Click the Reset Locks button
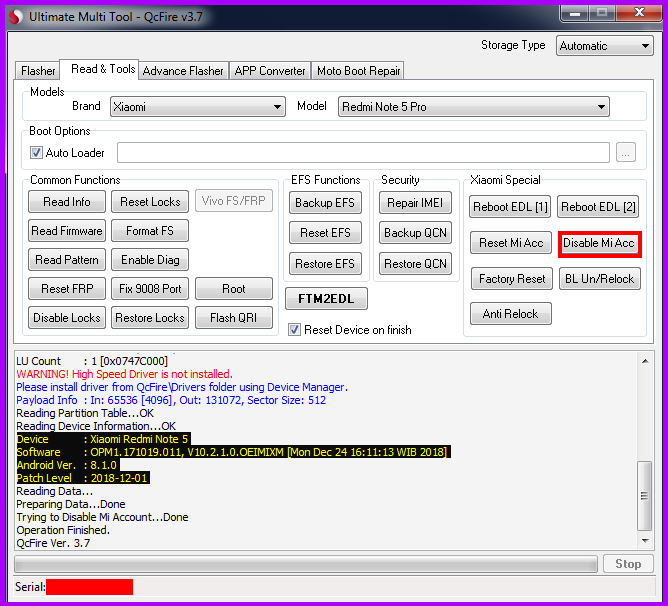This screenshot has width=668, height=606. (150, 202)
